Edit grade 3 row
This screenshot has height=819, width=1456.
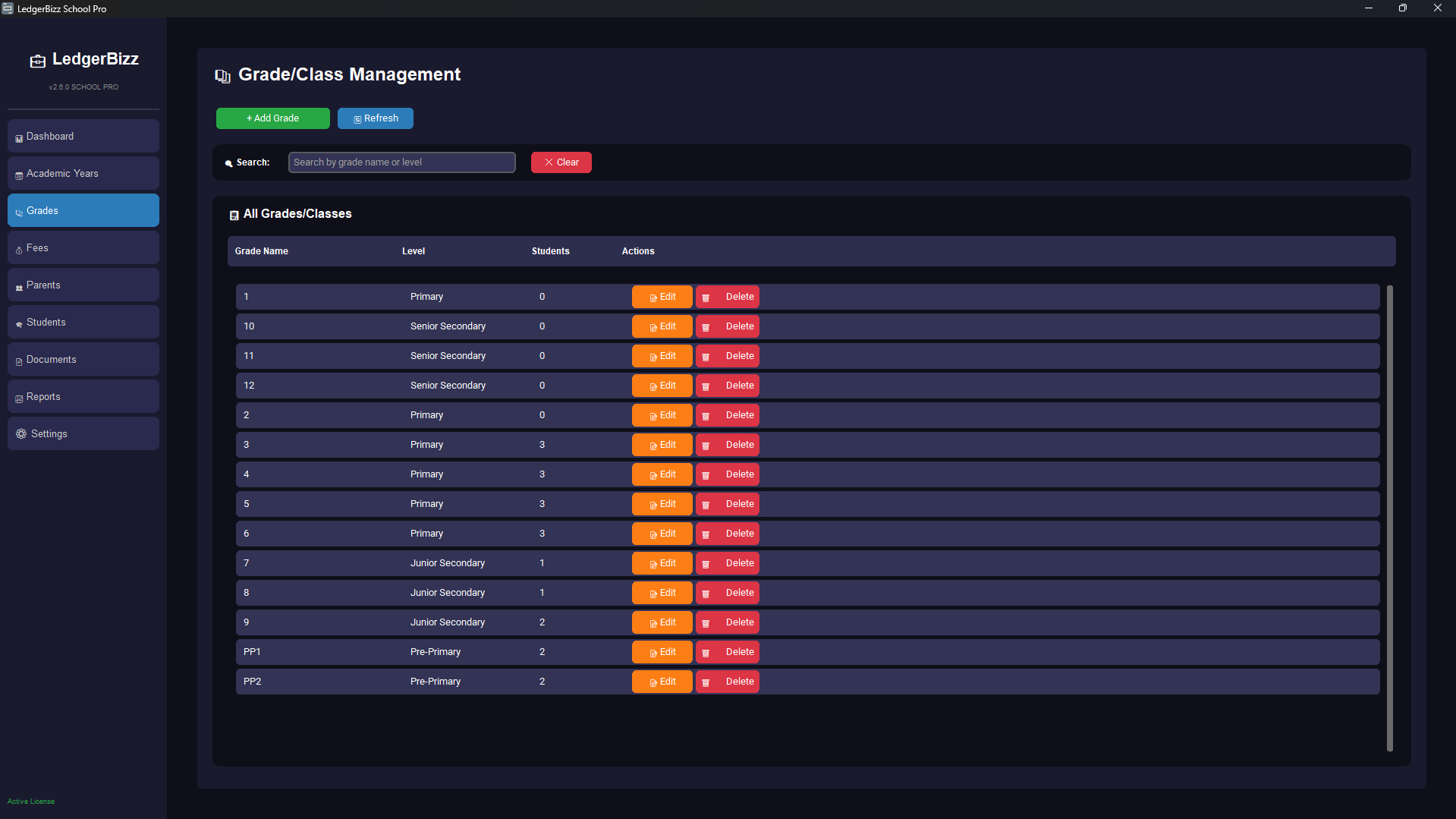662,445
